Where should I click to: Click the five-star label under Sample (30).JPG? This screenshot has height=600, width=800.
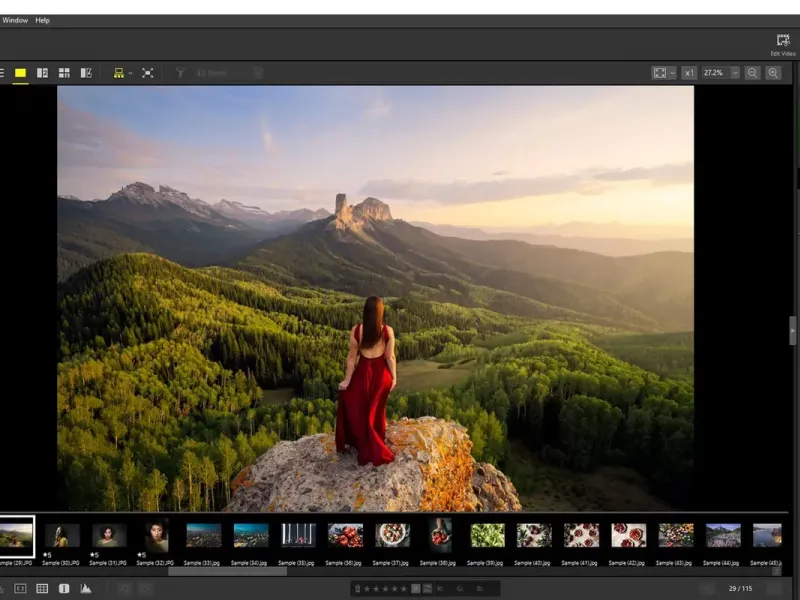(x=47, y=555)
